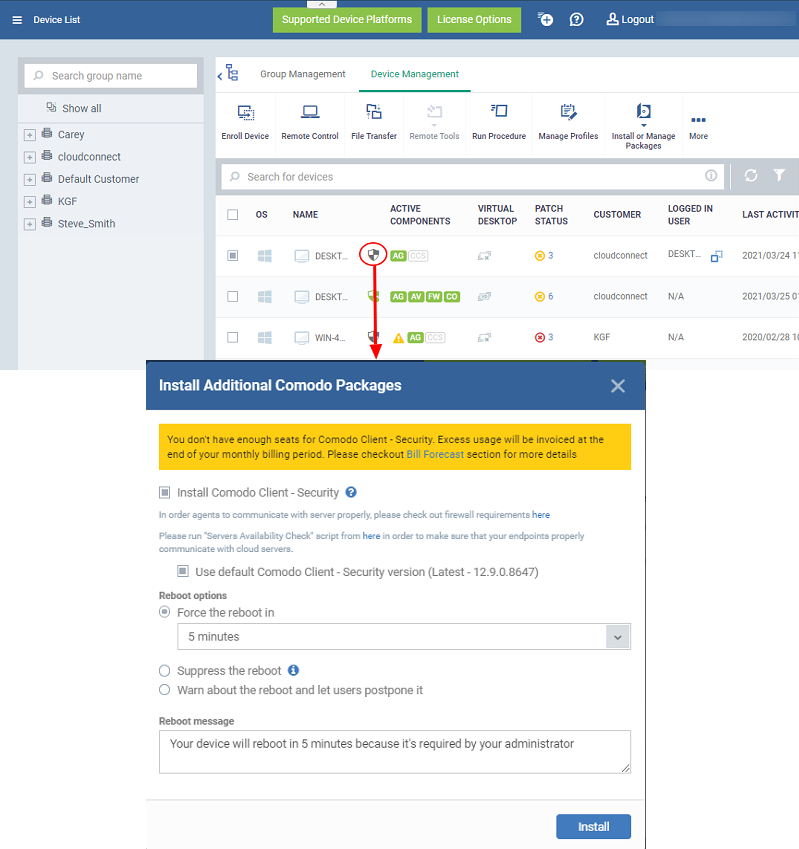Toggle Use default Comodo Client version checkbox
The image size is (799, 849).
(183, 571)
